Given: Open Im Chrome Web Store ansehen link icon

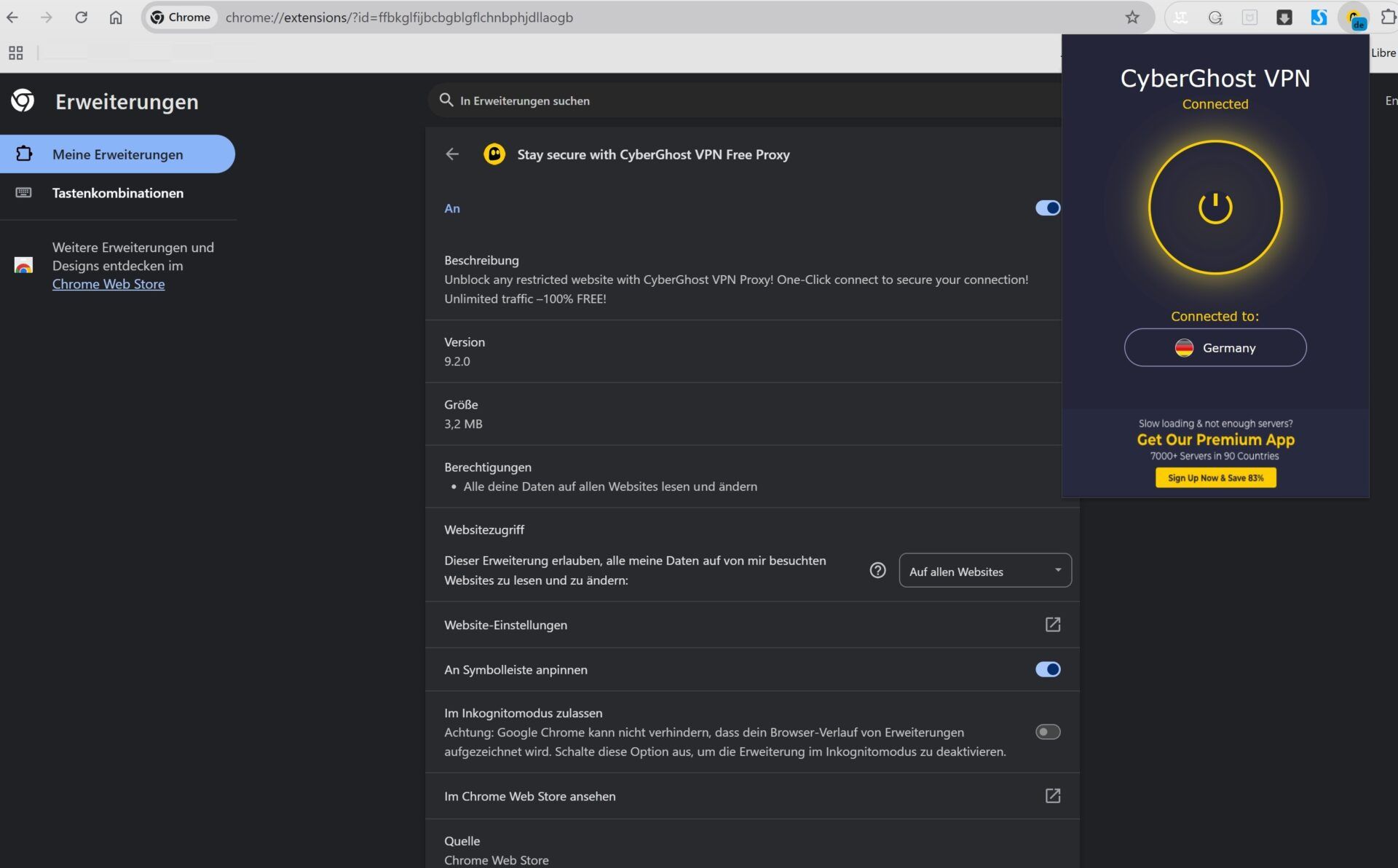Looking at the screenshot, I should point(1053,795).
